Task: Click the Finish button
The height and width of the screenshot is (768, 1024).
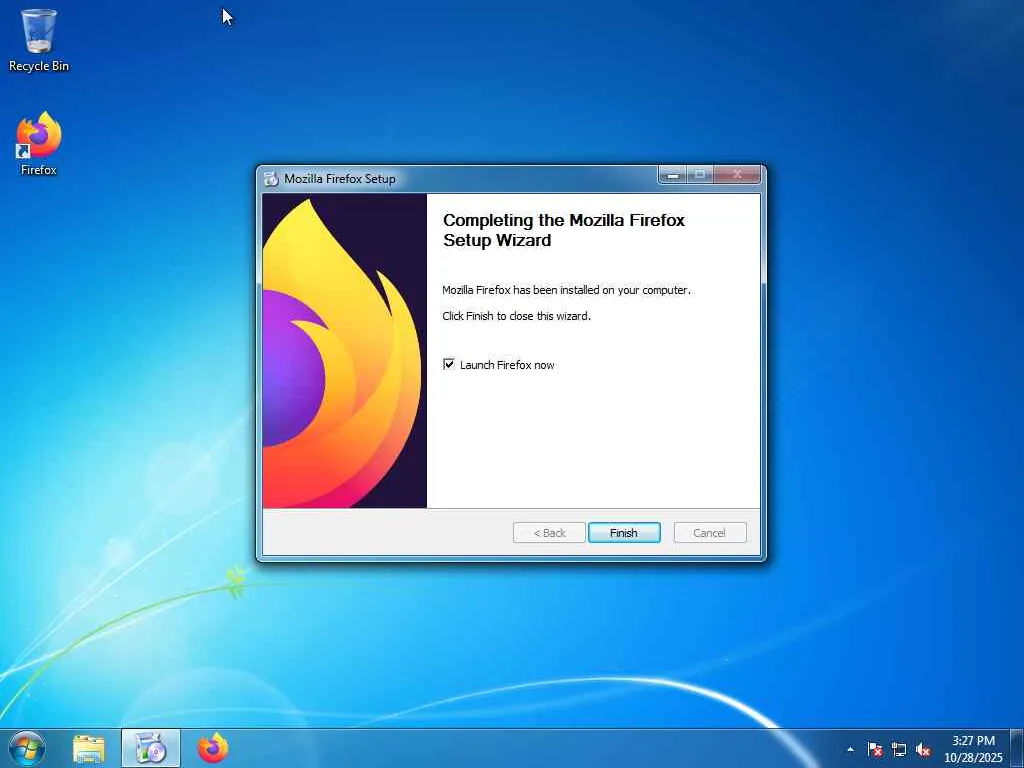Action: [624, 533]
